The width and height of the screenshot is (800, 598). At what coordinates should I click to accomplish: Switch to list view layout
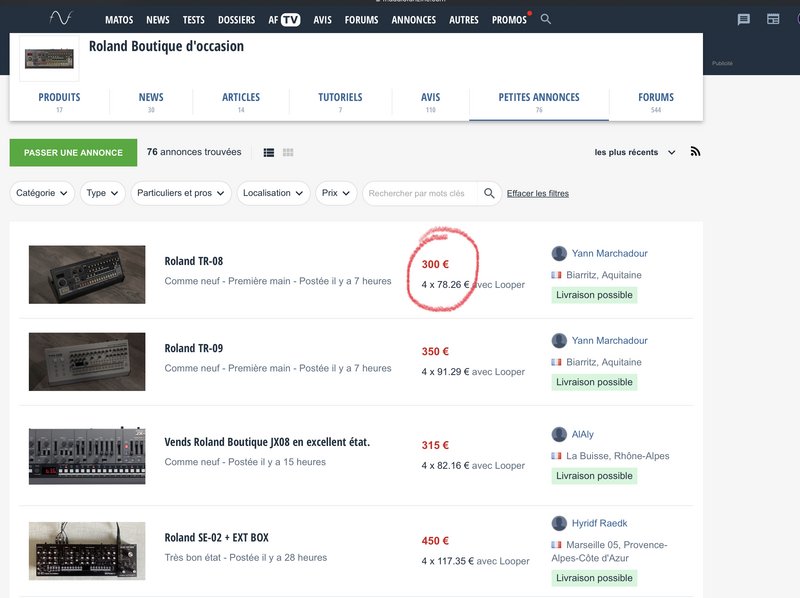coord(269,153)
